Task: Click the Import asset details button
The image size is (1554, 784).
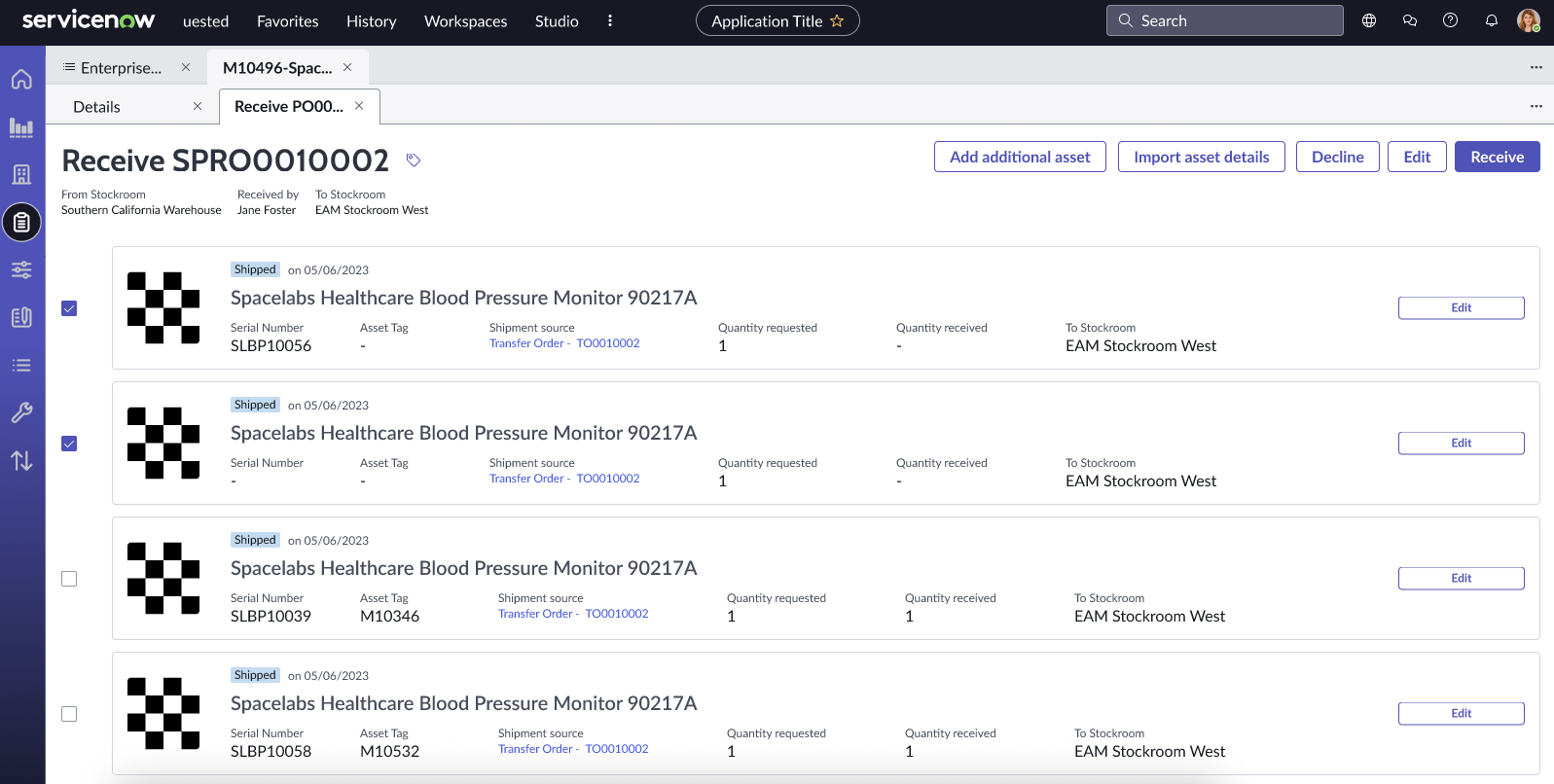Action: 1202,157
